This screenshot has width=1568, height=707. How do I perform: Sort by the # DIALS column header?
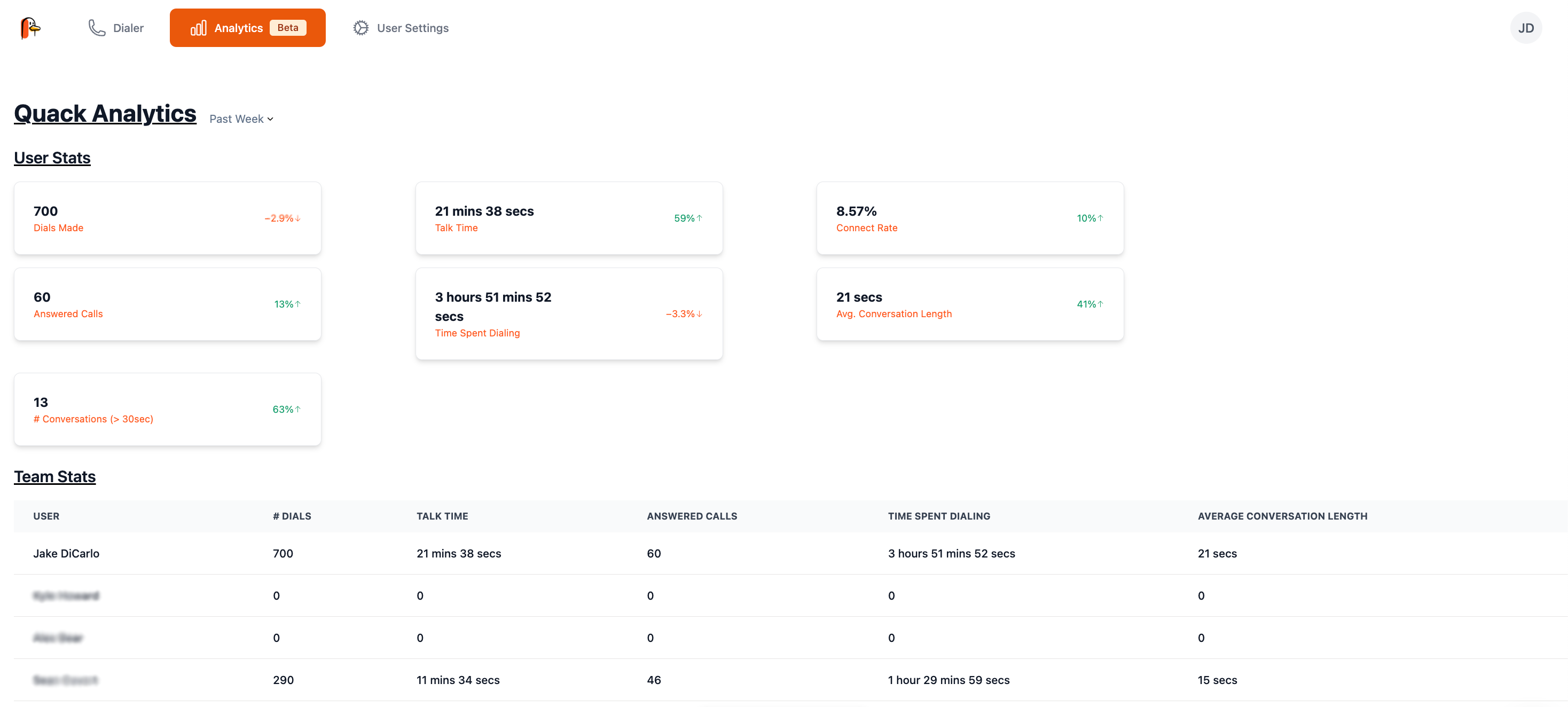pos(292,516)
